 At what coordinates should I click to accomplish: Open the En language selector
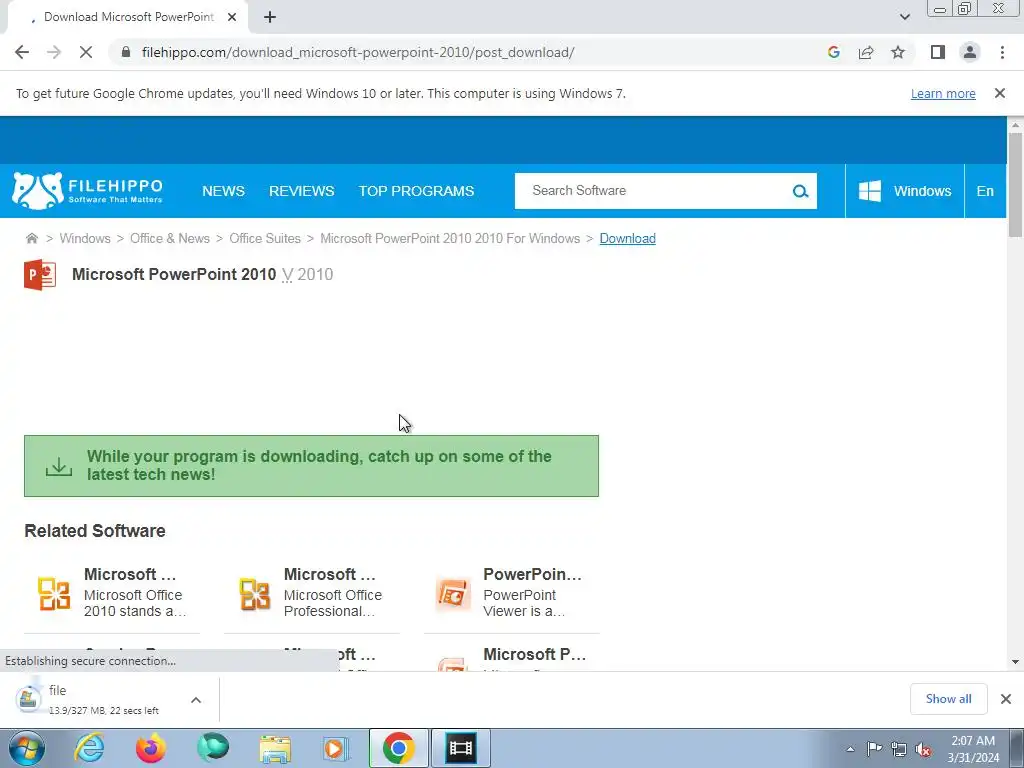click(x=985, y=191)
